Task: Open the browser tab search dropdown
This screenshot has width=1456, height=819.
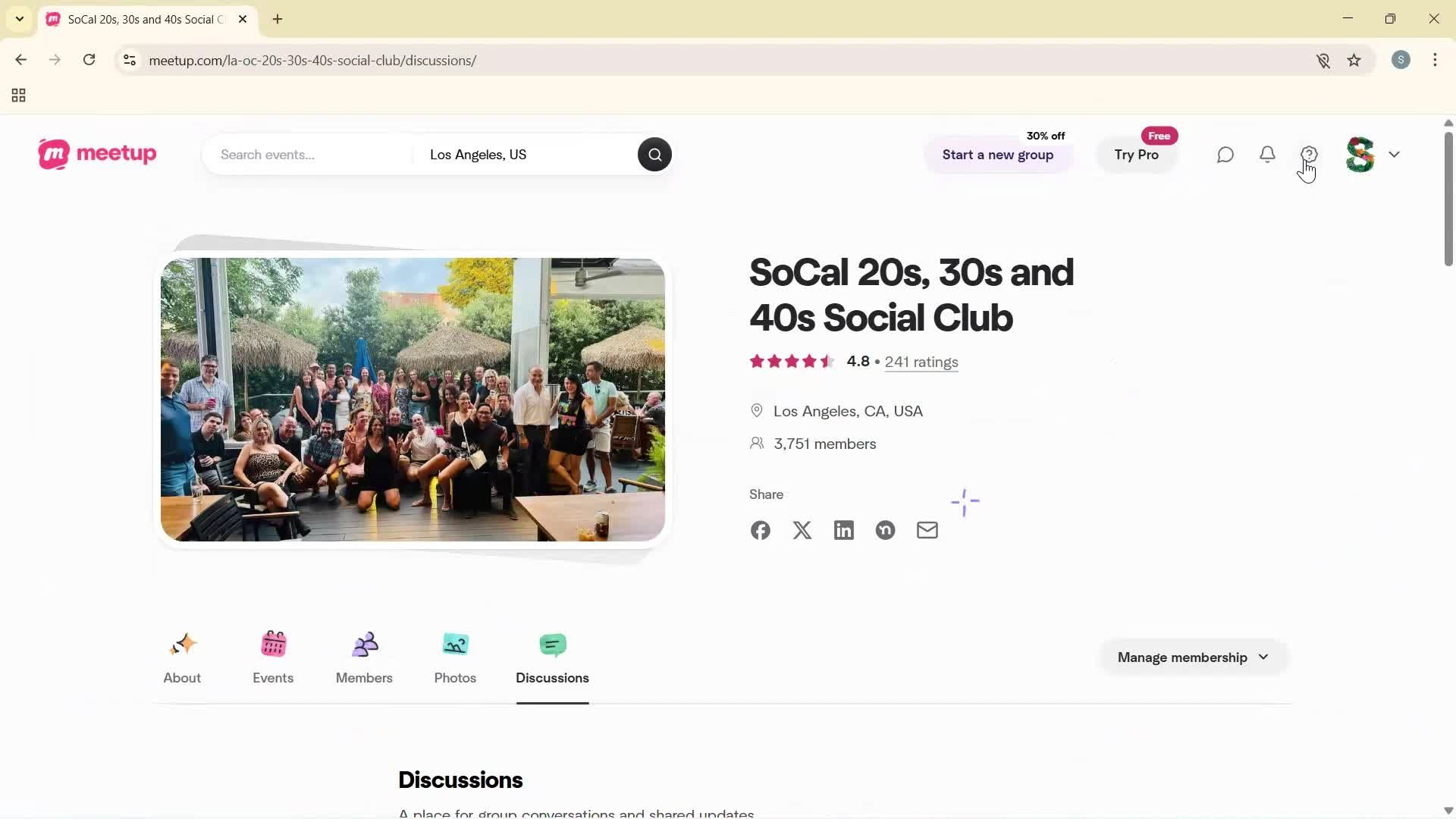Action: click(x=19, y=19)
